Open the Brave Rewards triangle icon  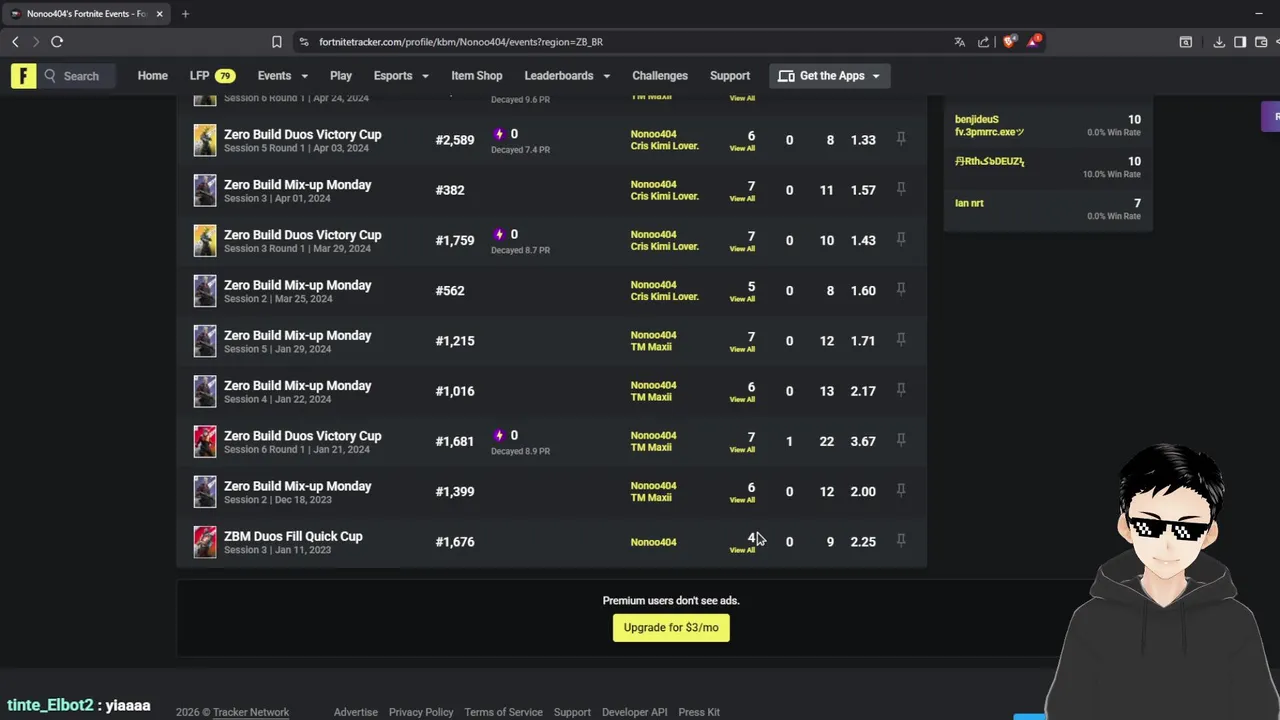[1033, 42]
